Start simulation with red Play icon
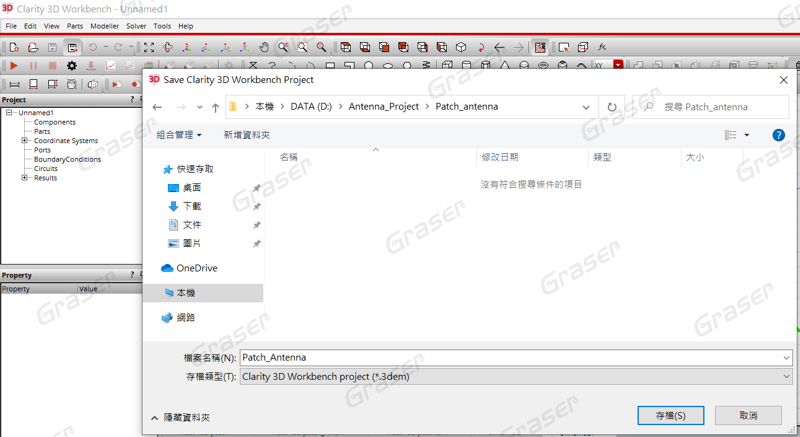Viewport: 800px width, 437px height. (14, 66)
